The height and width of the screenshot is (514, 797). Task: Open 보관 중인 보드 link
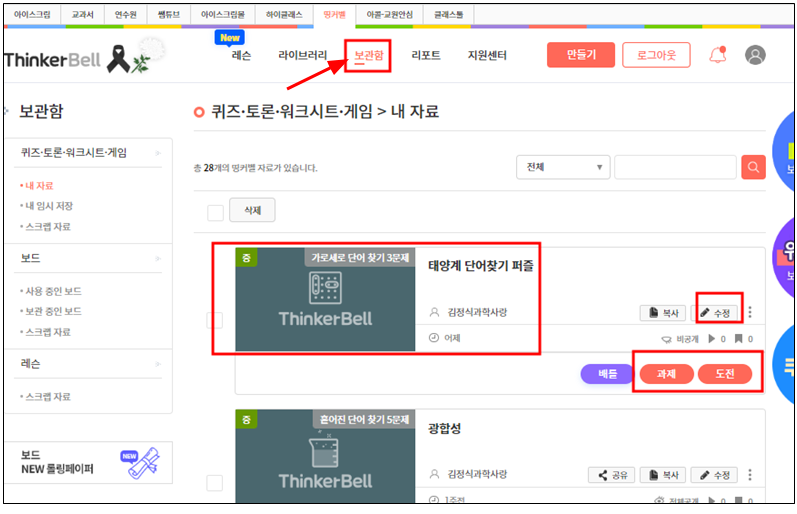53,311
